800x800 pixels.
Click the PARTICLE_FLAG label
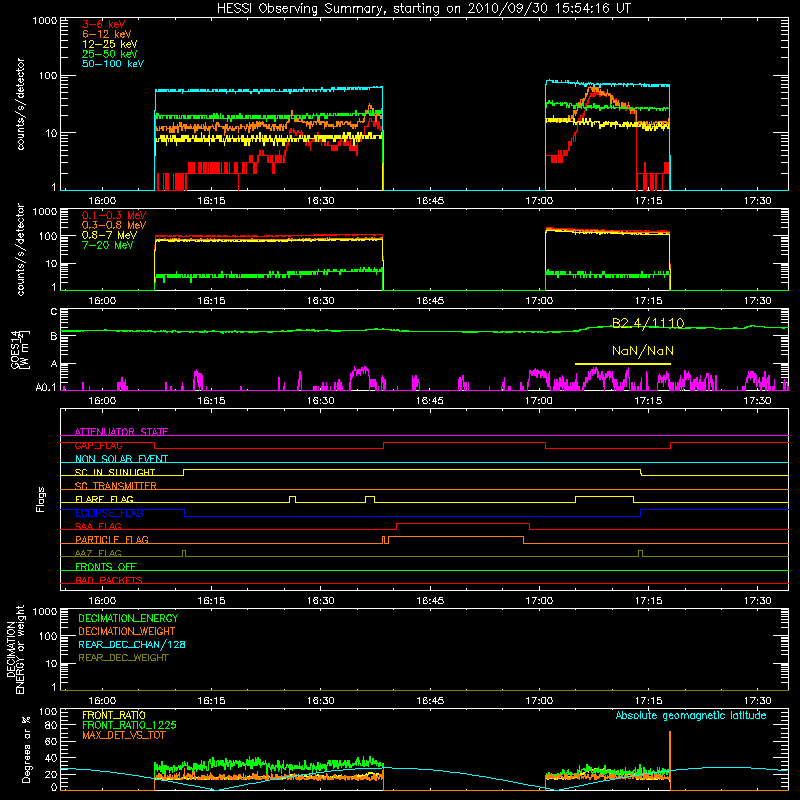point(112,539)
